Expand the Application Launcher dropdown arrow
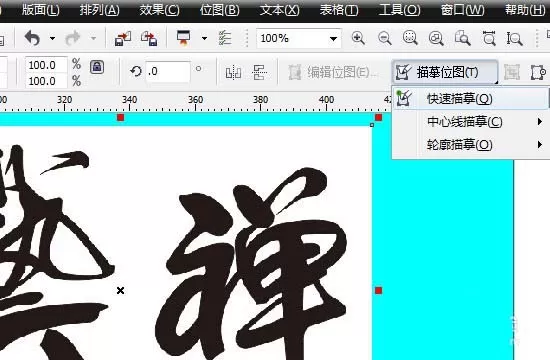550x360 pixels. tap(204, 38)
